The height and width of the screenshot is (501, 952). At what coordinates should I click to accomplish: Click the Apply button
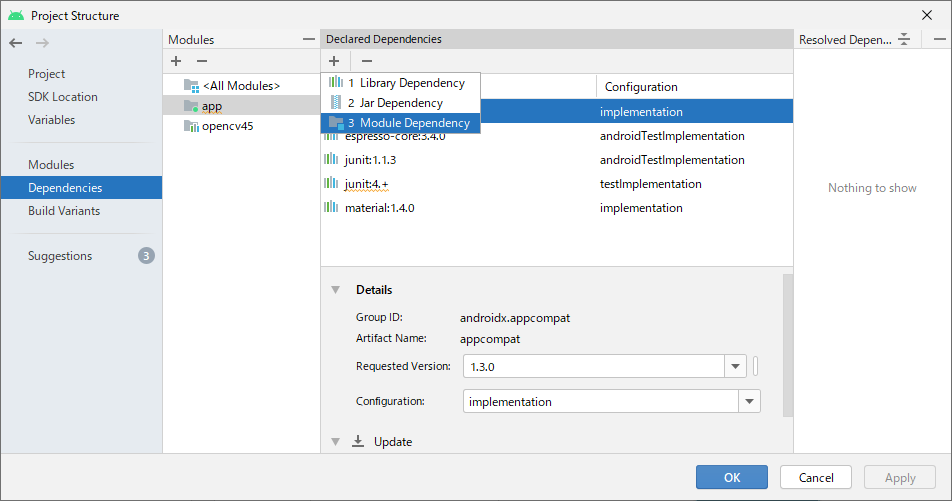pos(900,477)
